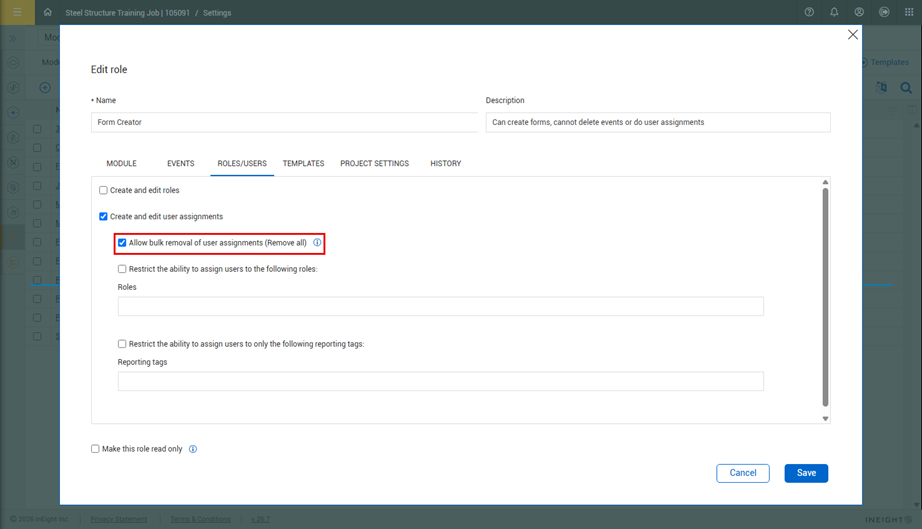Open search magnifier in background page

[906, 88]
